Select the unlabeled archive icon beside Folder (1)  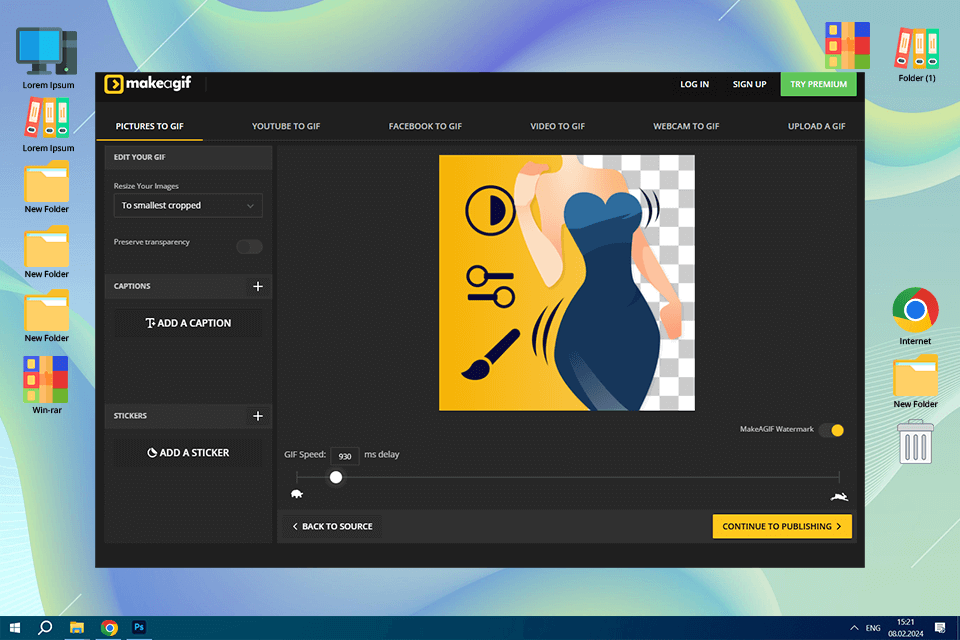click(847, 45)
